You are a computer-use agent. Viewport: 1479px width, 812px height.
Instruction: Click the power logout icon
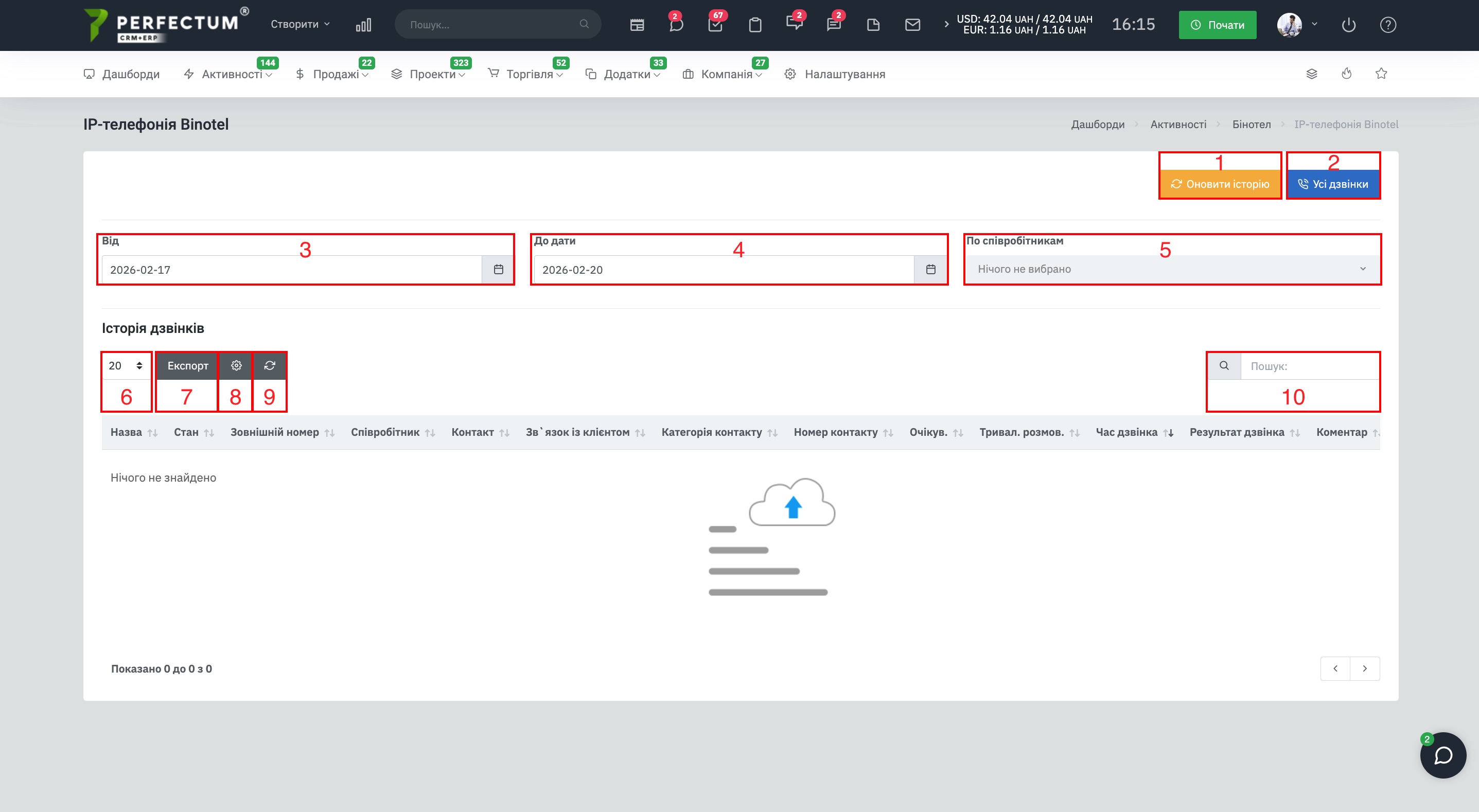pyautogui.click(x=1349, y=25)
